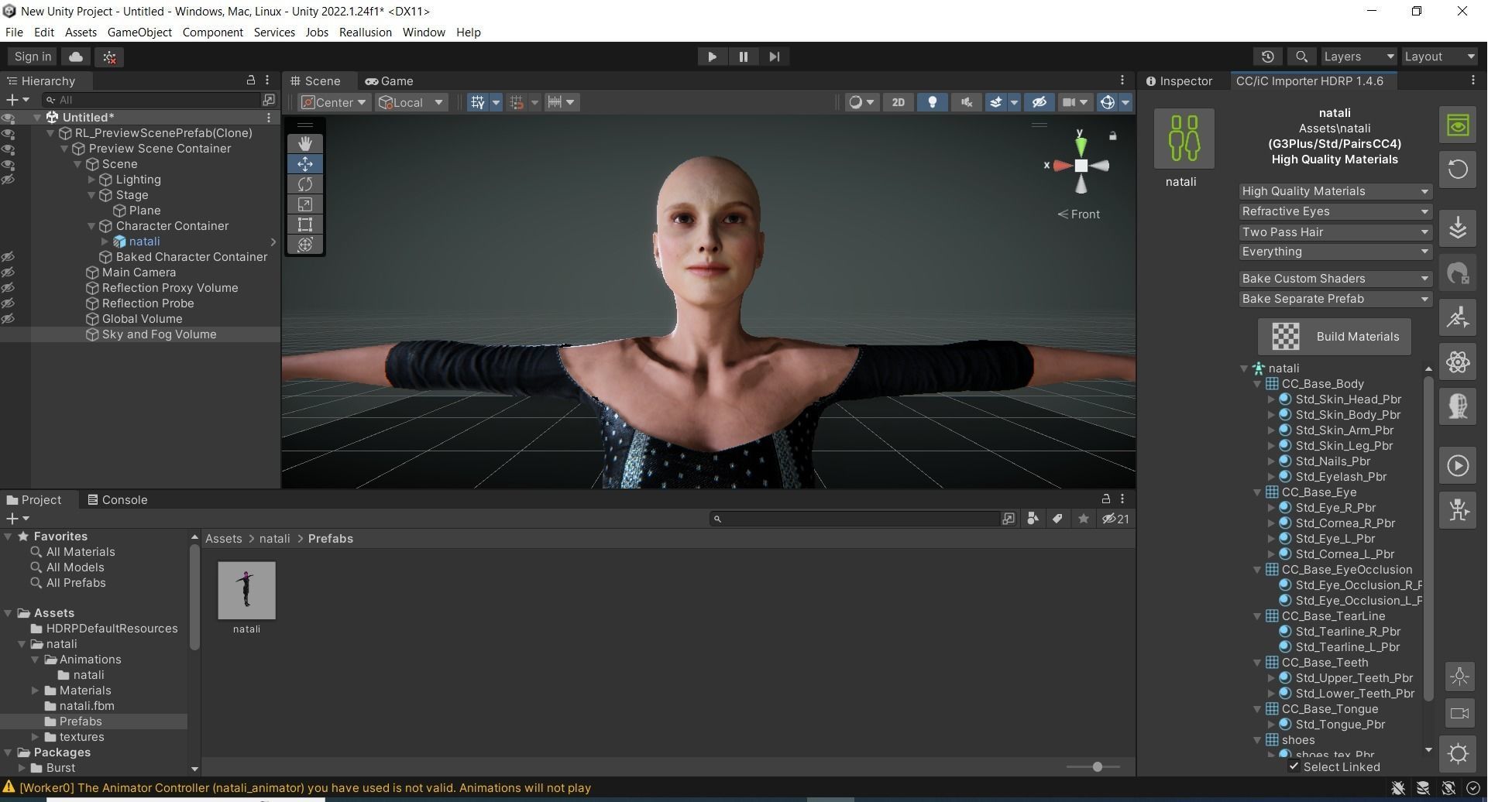Viewport: 1512px width, 802px height.
Task: Click the Step frame button
Action: pyautogui.click(x=774, y=57)
